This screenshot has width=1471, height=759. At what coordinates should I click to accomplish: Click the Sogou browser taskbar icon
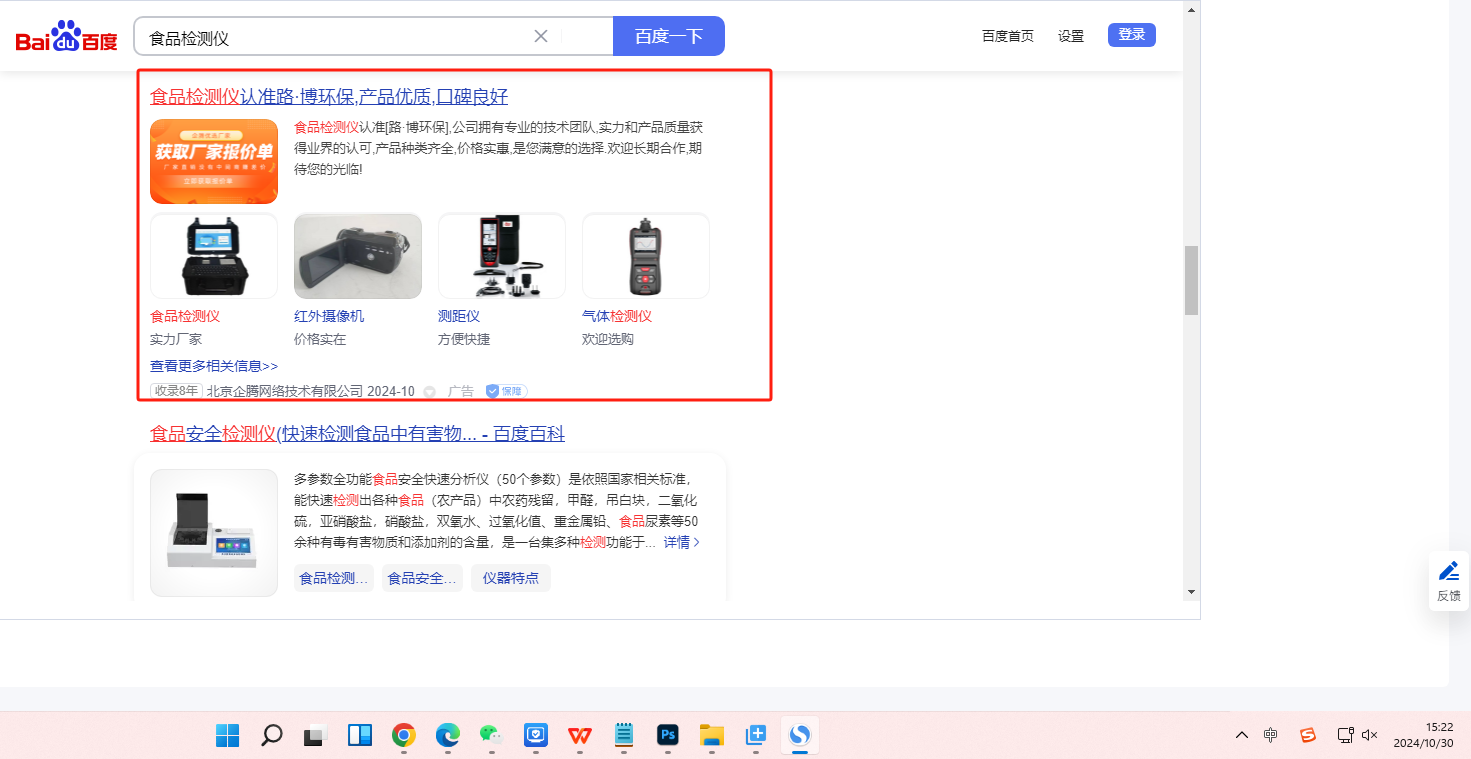(800, 736)
